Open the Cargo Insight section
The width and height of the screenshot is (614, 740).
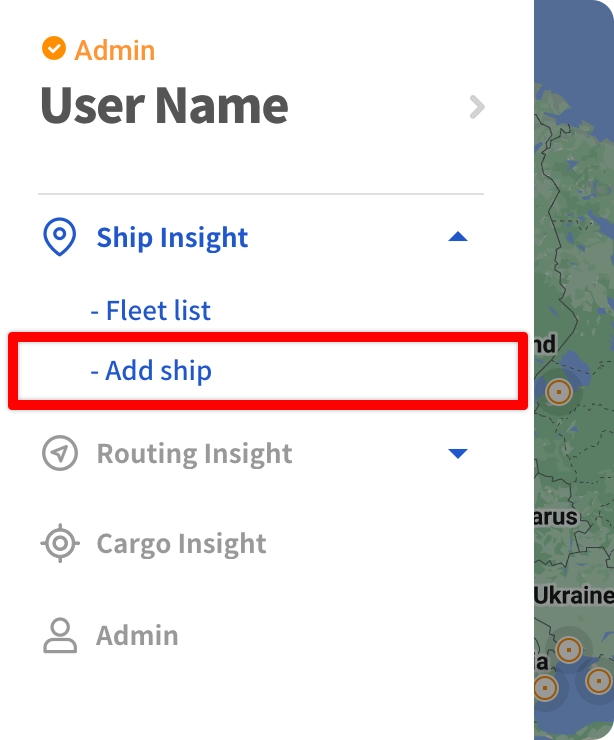181,544
